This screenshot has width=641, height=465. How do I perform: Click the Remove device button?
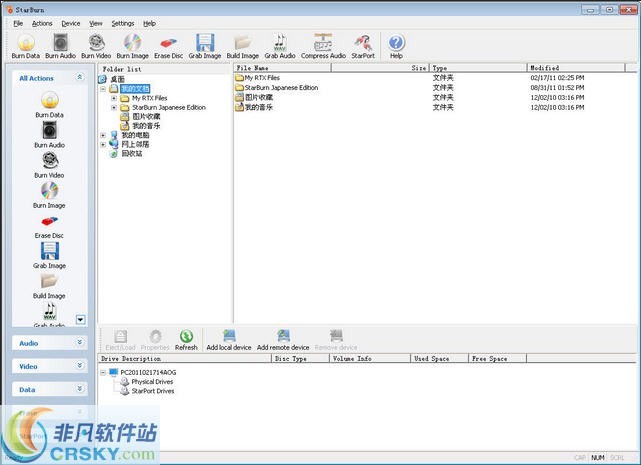[x=336, y=340]
